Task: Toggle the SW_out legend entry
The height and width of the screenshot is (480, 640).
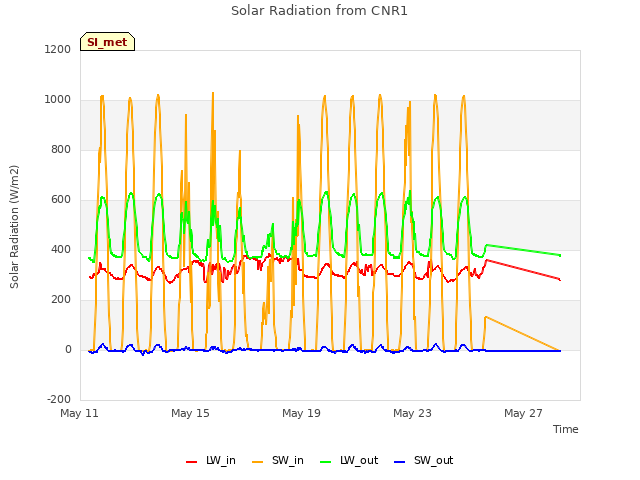Action: click(424, 461)
